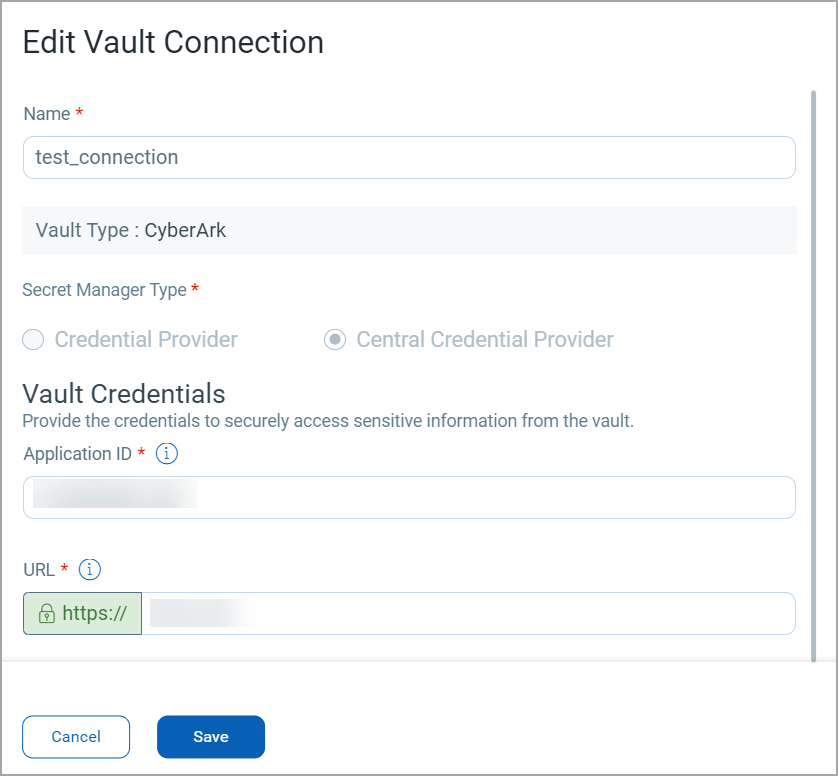Select the Central Credential Provider radio button

(335, 340)
